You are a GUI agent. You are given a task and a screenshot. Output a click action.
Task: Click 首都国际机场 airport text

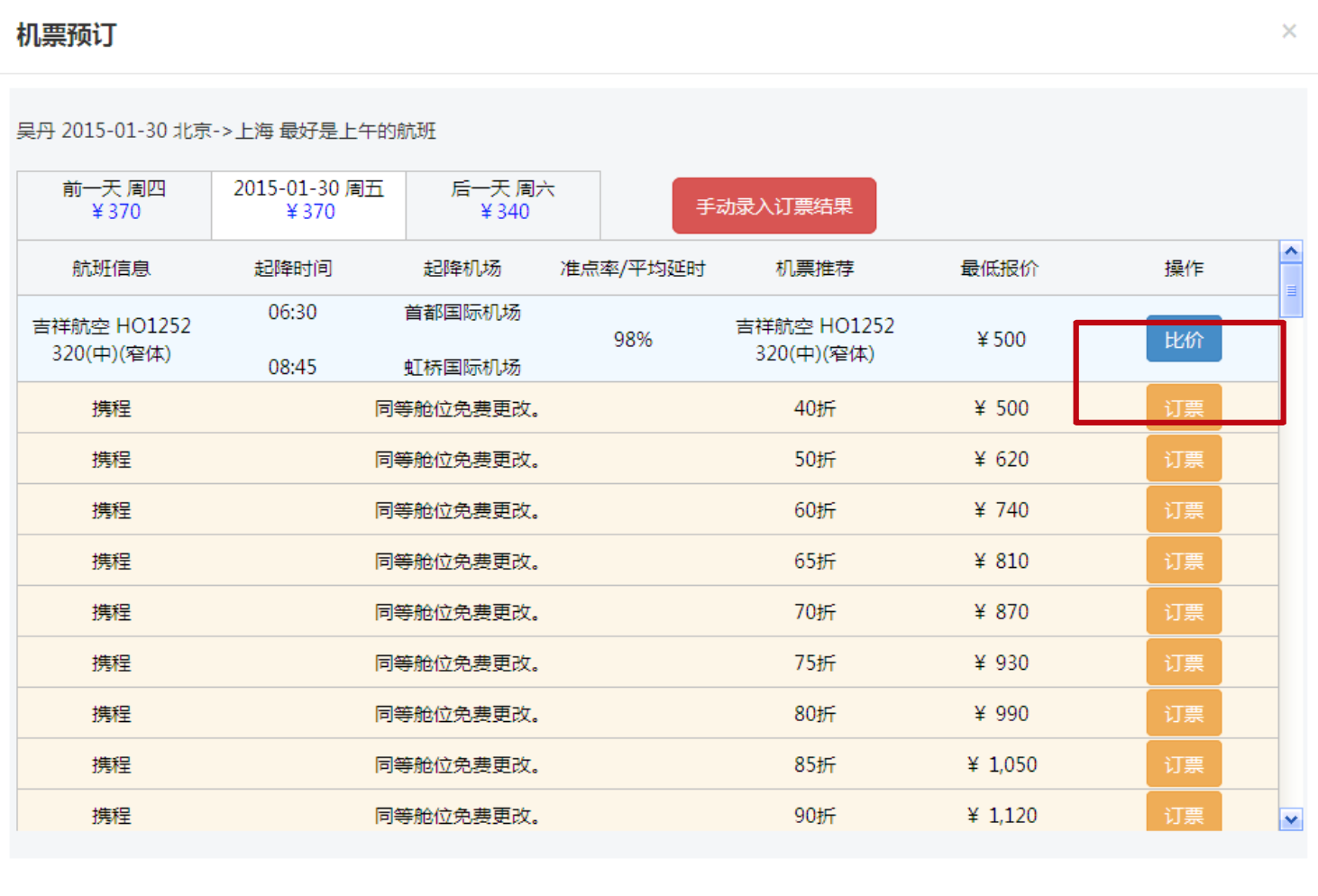point(462,312)
